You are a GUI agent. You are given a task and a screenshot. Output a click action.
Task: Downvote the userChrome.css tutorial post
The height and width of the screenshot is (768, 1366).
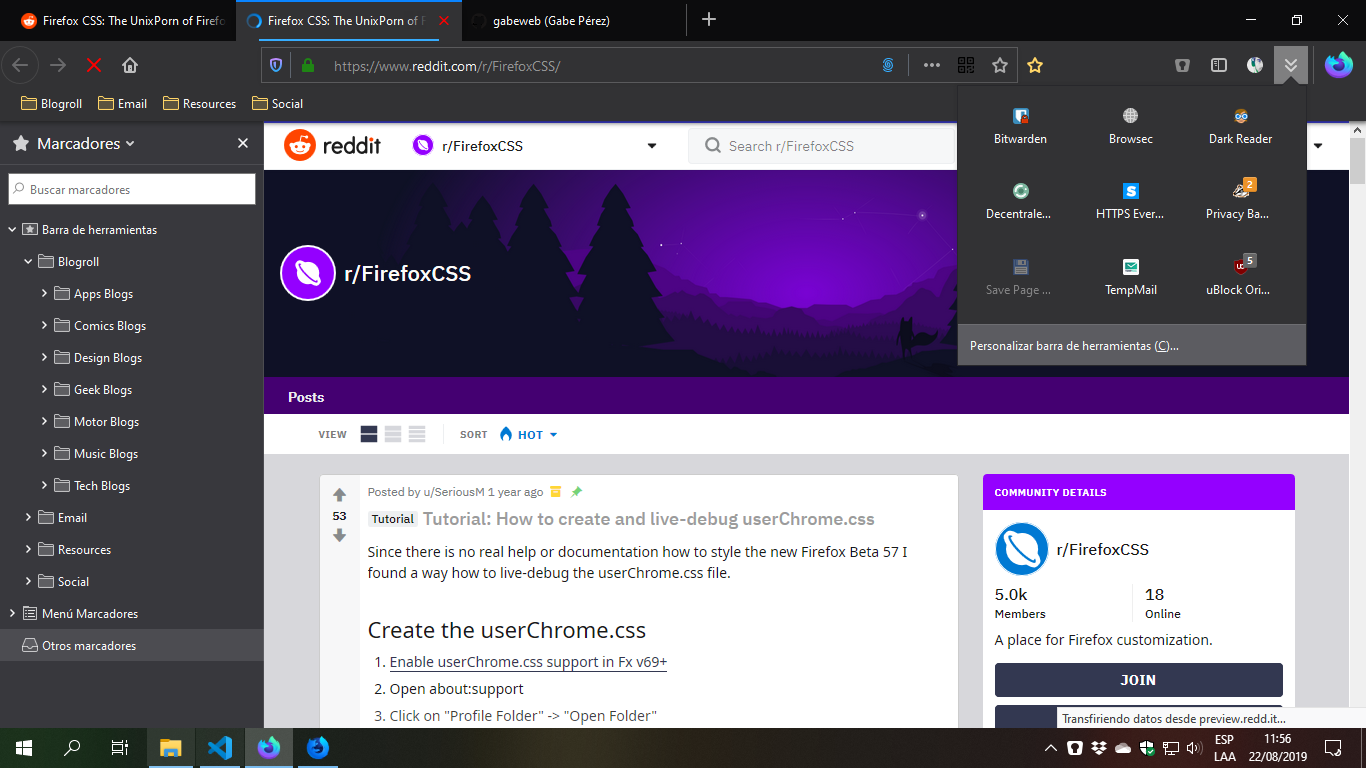(x=339, y=536)
